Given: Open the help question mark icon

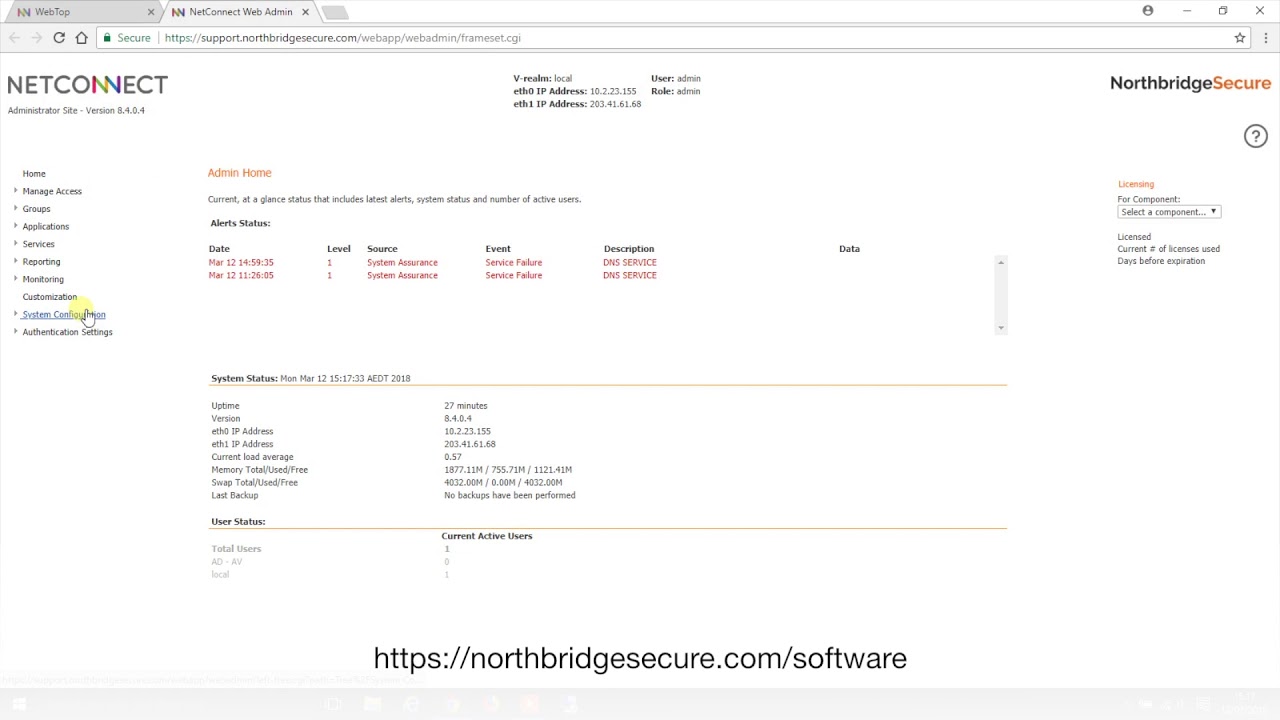Looking at the screenshot, I should pos(1256,136).
